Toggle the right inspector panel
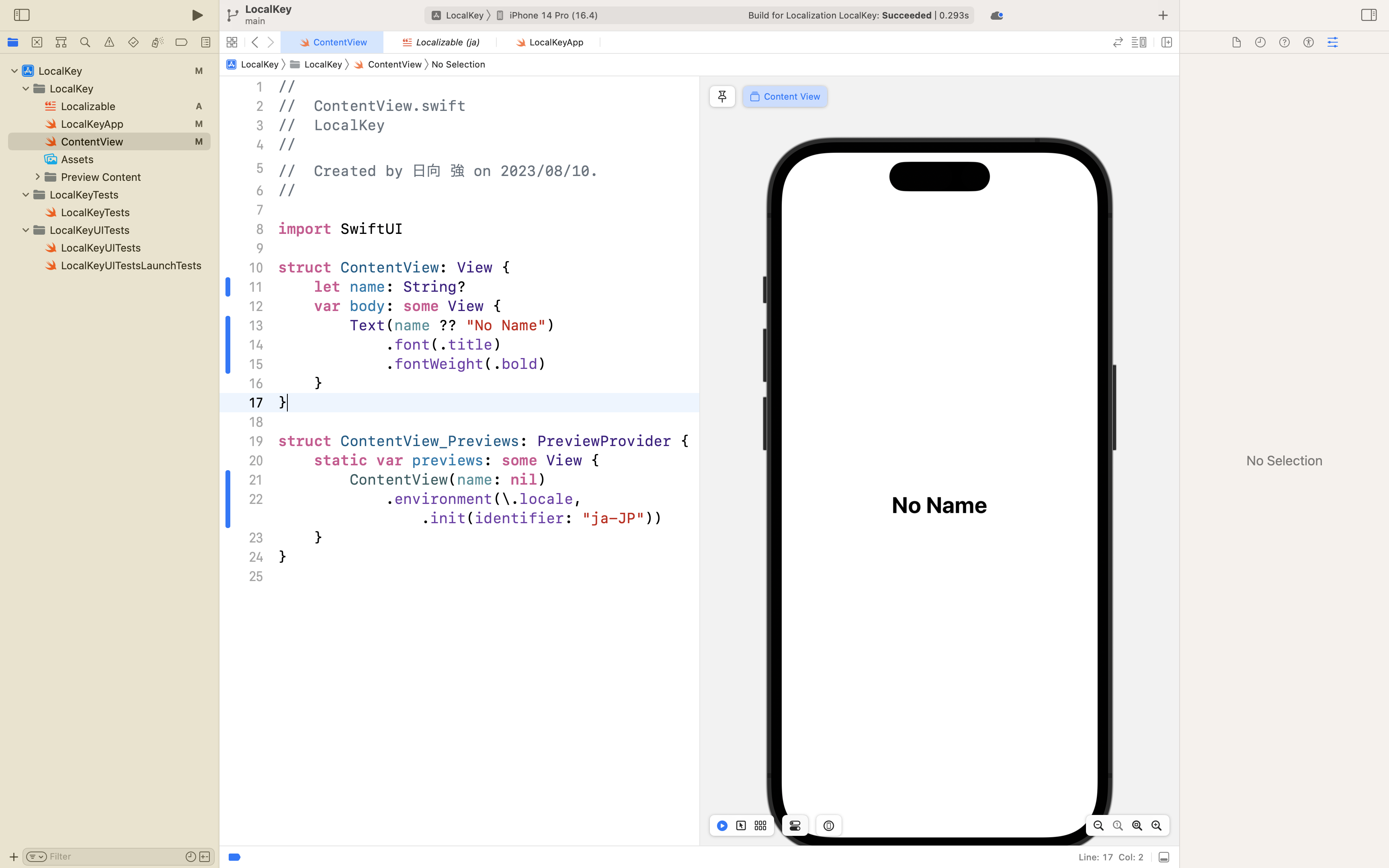The width and height of the screenshot is (1389, 868). point(1369,15)
